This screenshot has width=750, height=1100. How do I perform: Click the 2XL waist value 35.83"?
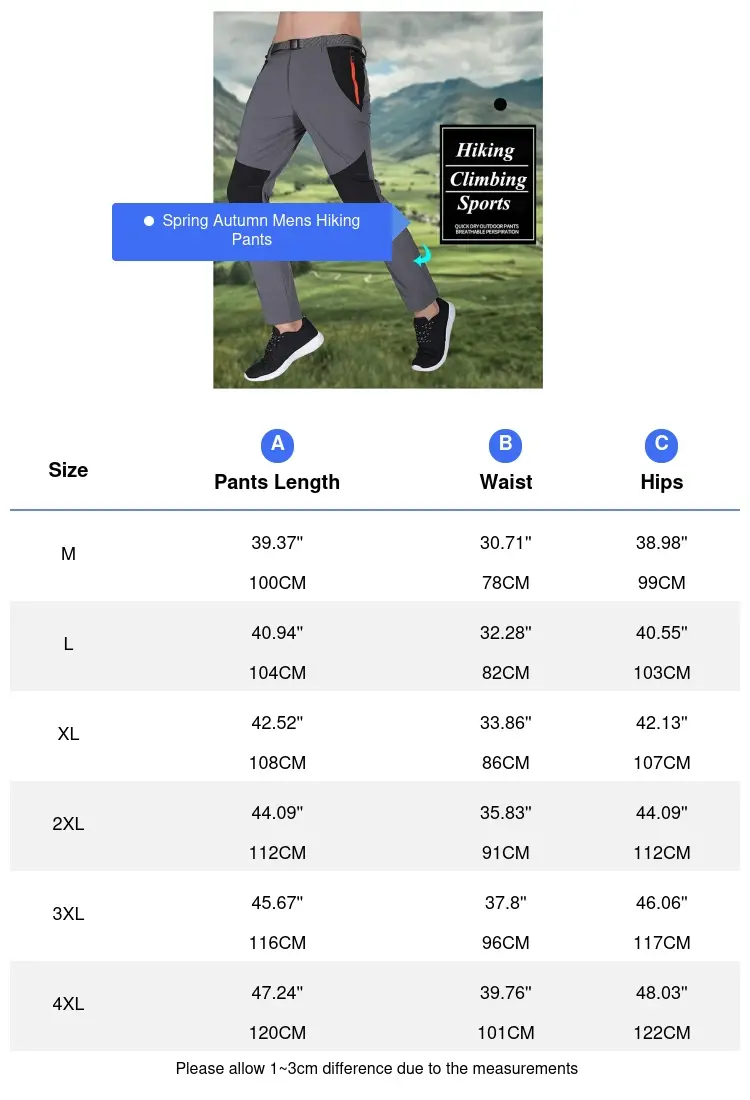pos(506,812)
